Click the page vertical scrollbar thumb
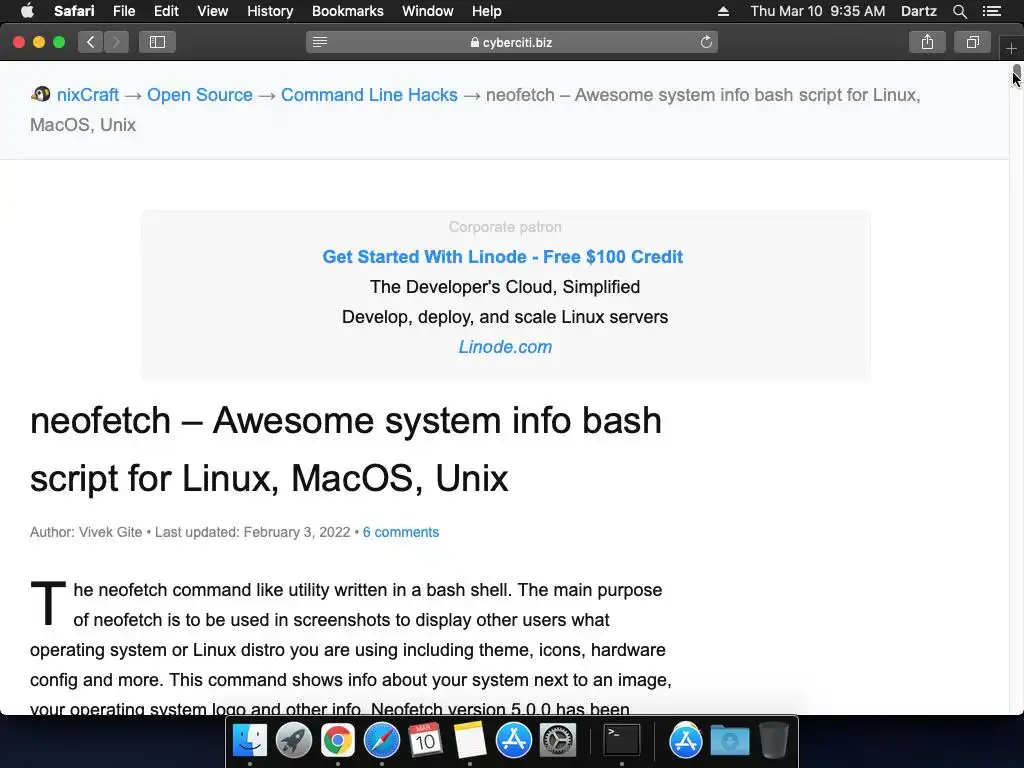Screen dimensions: 1024x768 1017,72
